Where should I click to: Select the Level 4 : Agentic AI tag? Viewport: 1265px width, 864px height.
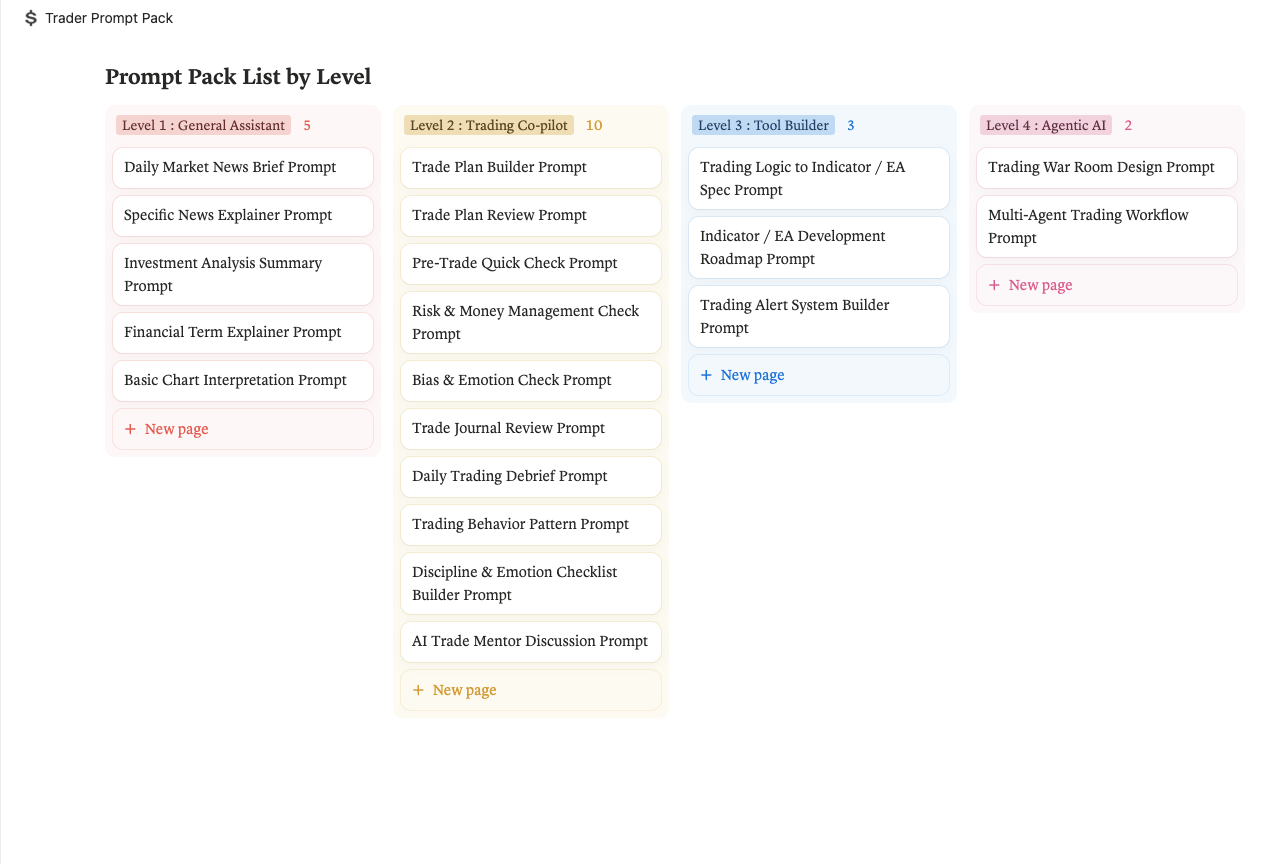click(x=1046, y=125)
